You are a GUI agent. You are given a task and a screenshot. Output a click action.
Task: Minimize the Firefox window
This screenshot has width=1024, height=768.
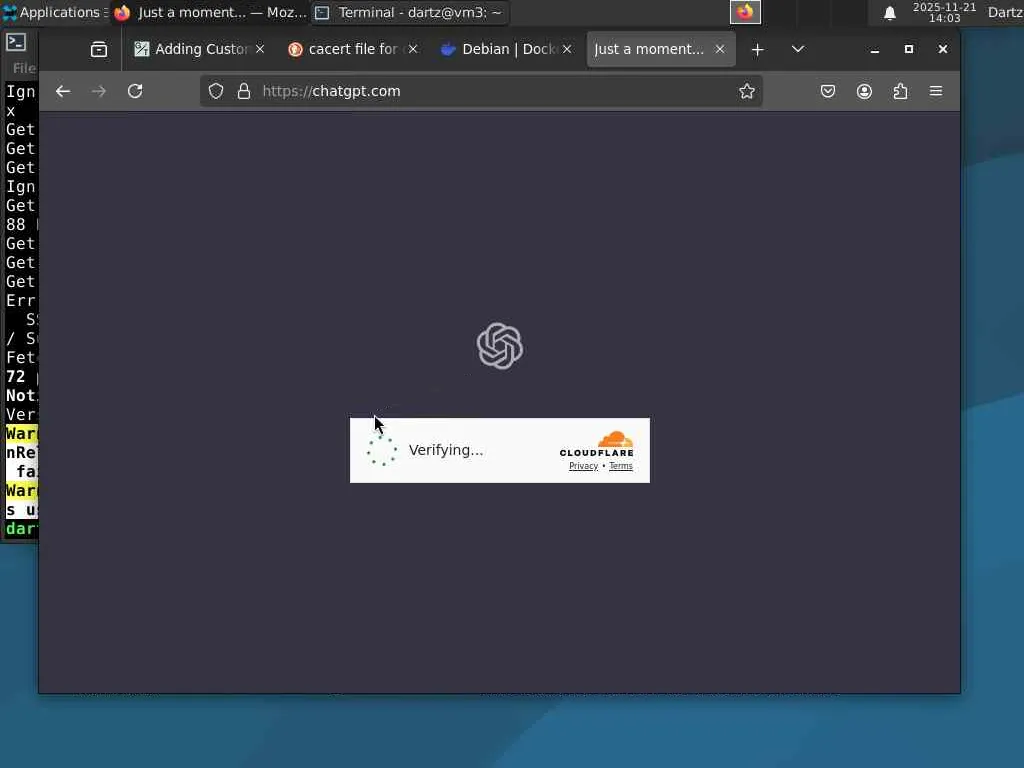tap(874, 50)
